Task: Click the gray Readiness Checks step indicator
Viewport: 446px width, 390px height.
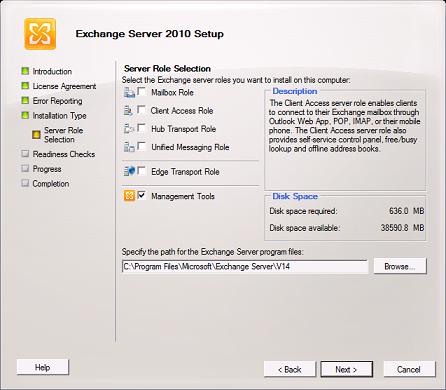Action: pos(25,154)
